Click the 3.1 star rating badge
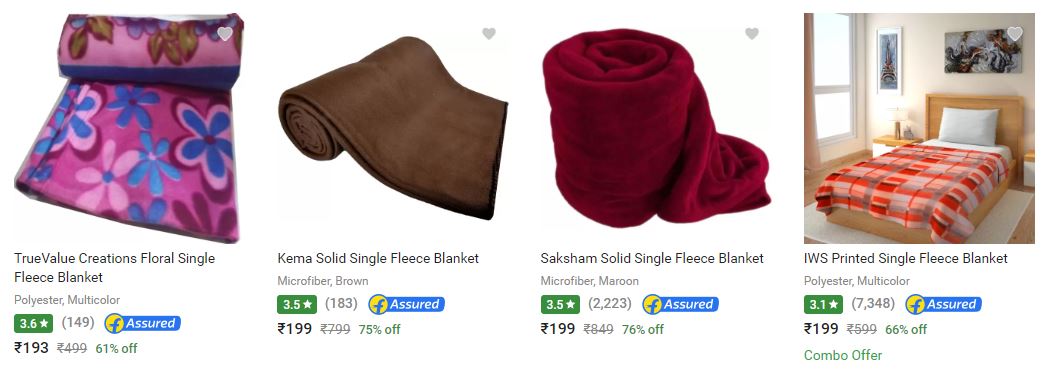The height and width of the screenshot is (369, 1042). 823,305
